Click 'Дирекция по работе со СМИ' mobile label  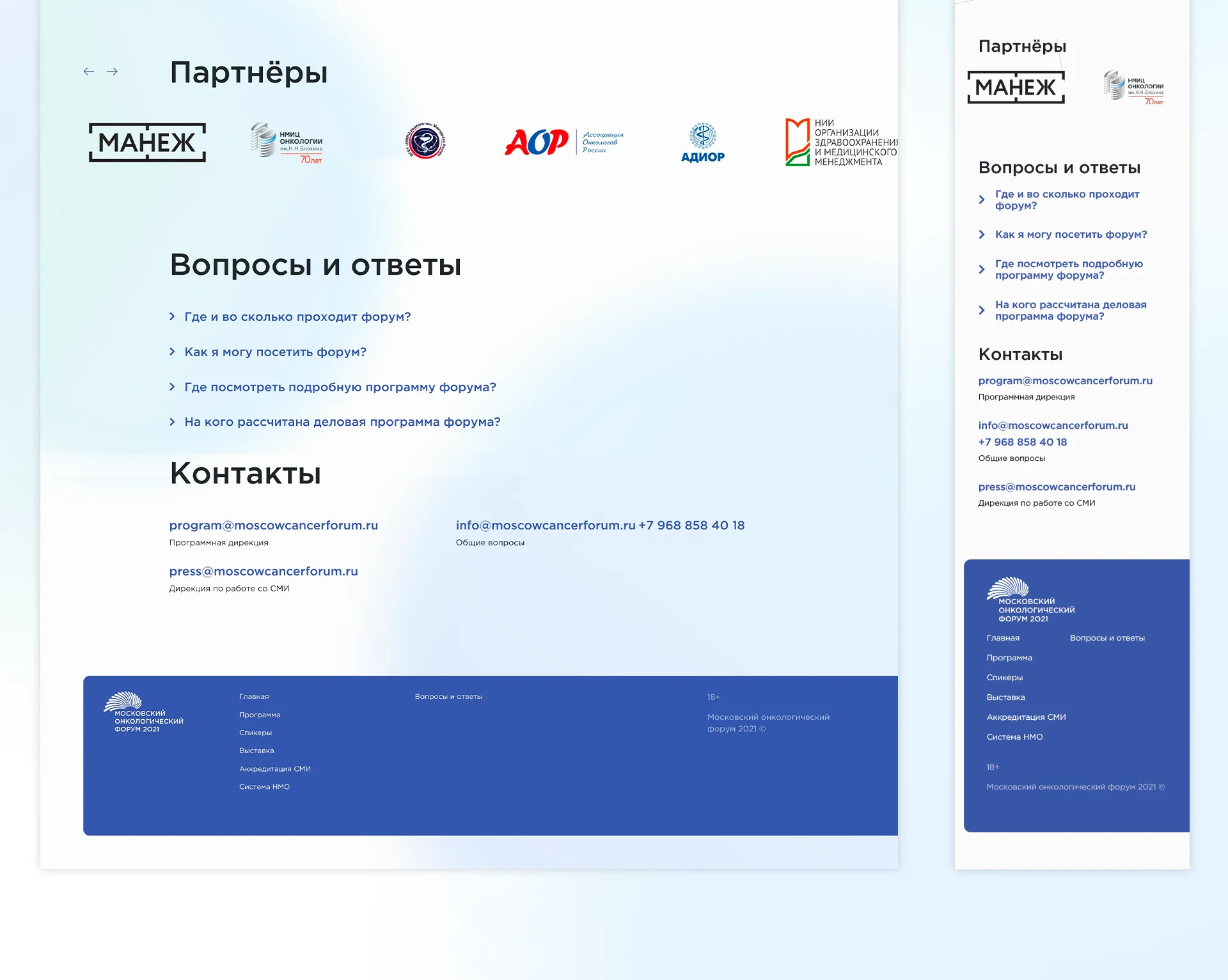(1037, 503)
